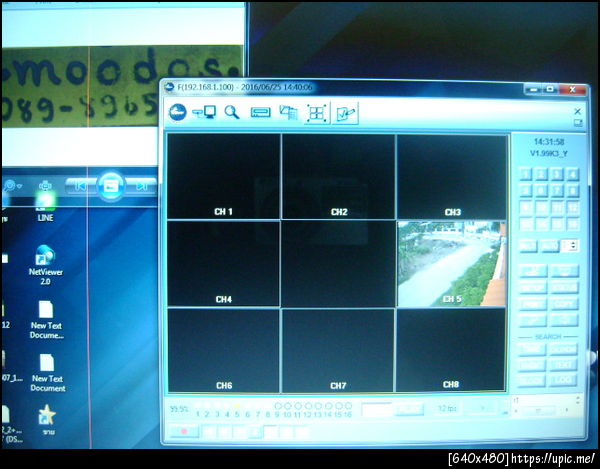The image size is (600, 469).
Task: Select the CH 5 live camera pane
Action: coord(452,264)
